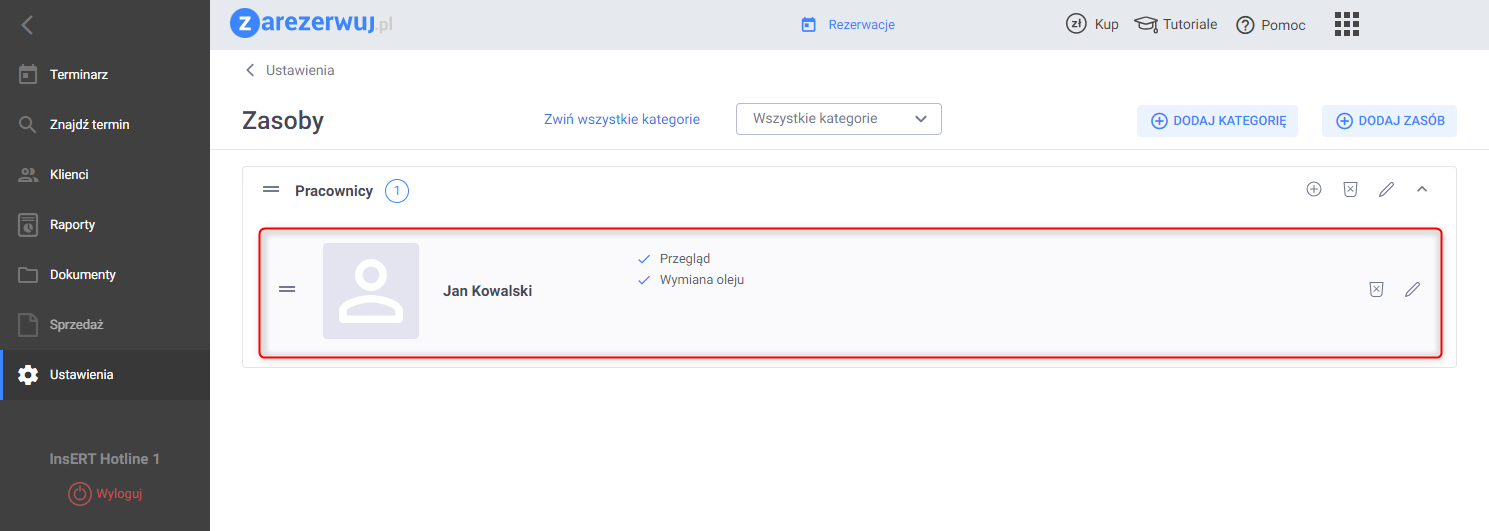The image size is (1489, 531).
Task: Edit Jan Kowalski with the pencil icon
Action: click(x=1412, y=290)
